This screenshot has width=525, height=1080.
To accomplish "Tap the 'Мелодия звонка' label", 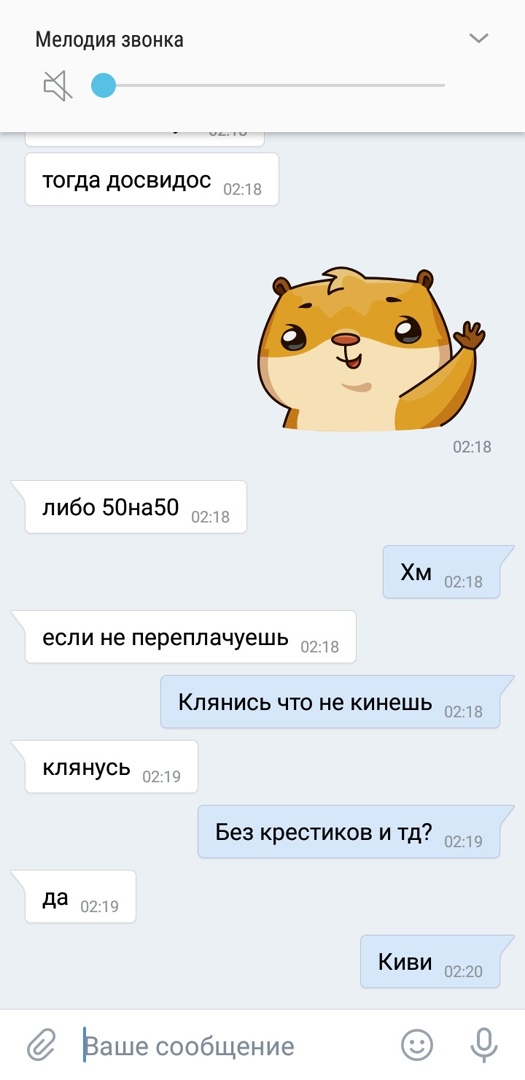I will click(110, 40).
